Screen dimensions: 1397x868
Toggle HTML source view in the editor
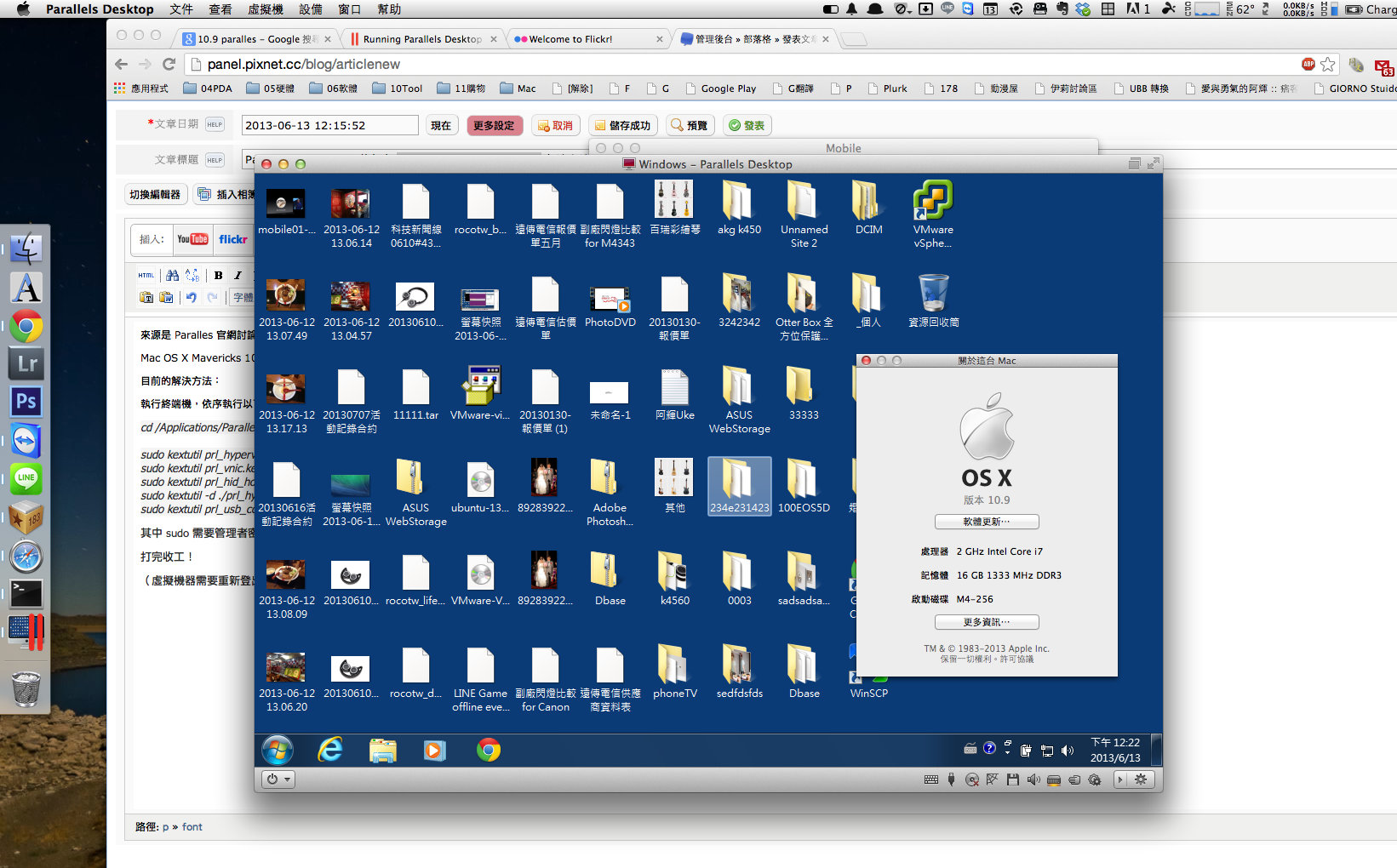(x=146, y=275)
